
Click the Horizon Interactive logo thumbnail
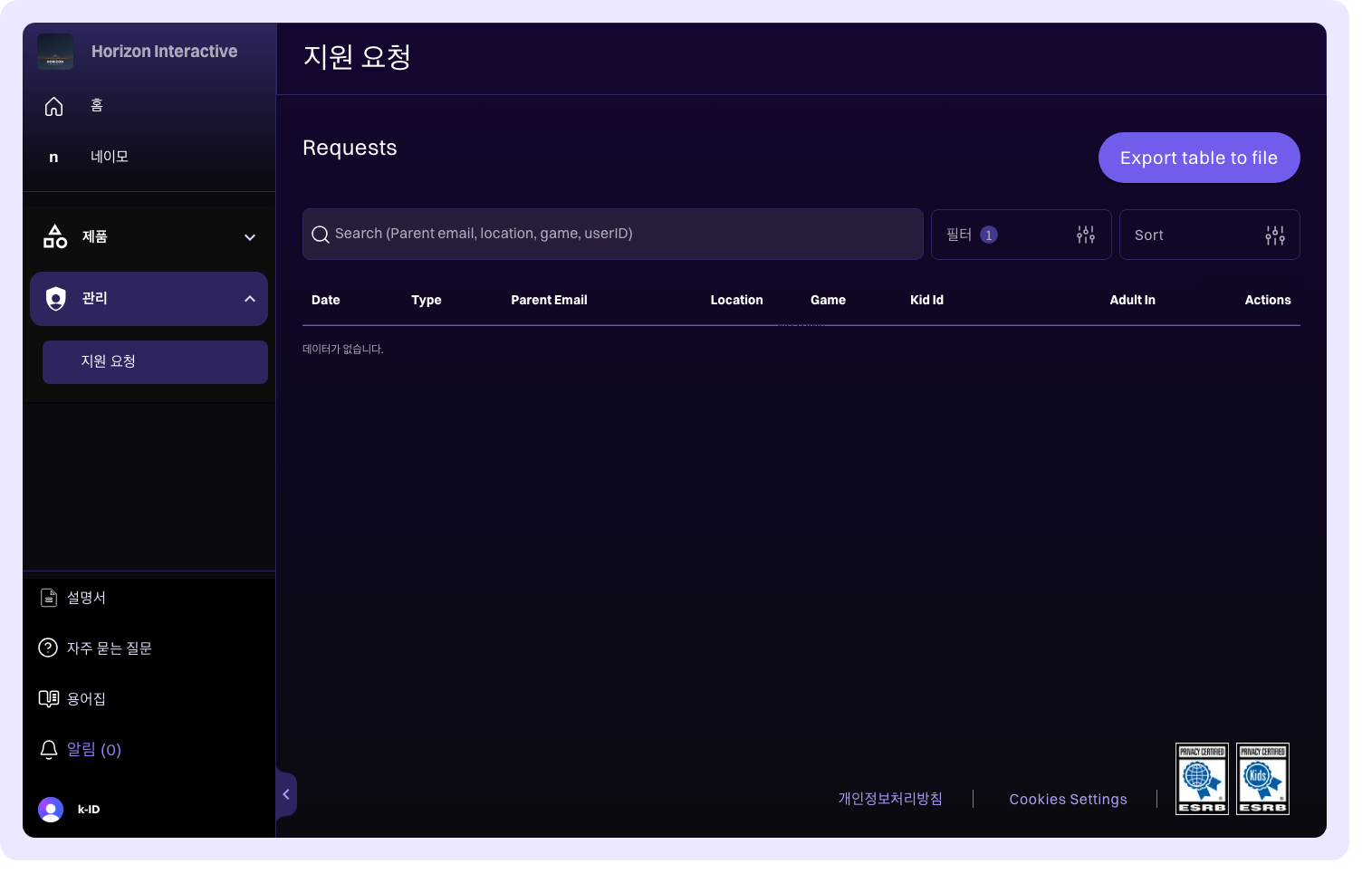pyautogui.click(x=55, y=52)
